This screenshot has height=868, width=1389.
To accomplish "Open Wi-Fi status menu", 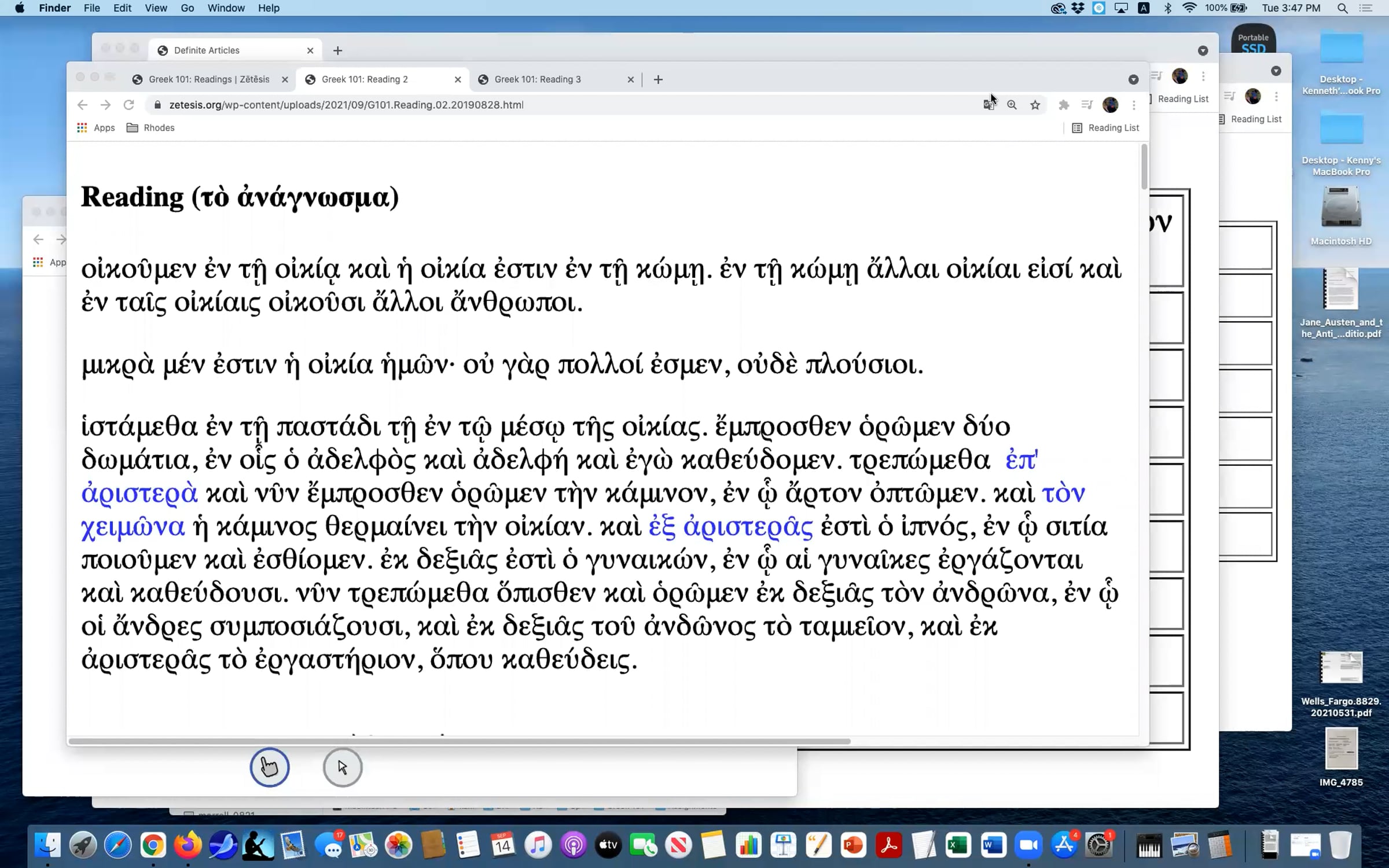I will point(1189,8).
